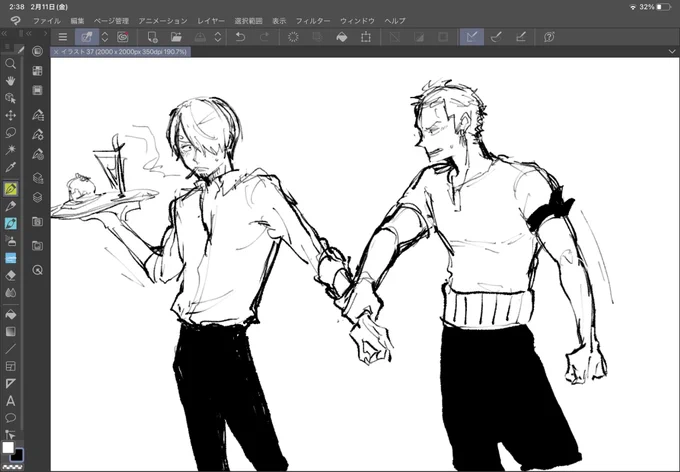The width and height of the screenshot is (680, 472).
Task: Select the Fill bucket tool in tool palette
Action: point(10,314)
